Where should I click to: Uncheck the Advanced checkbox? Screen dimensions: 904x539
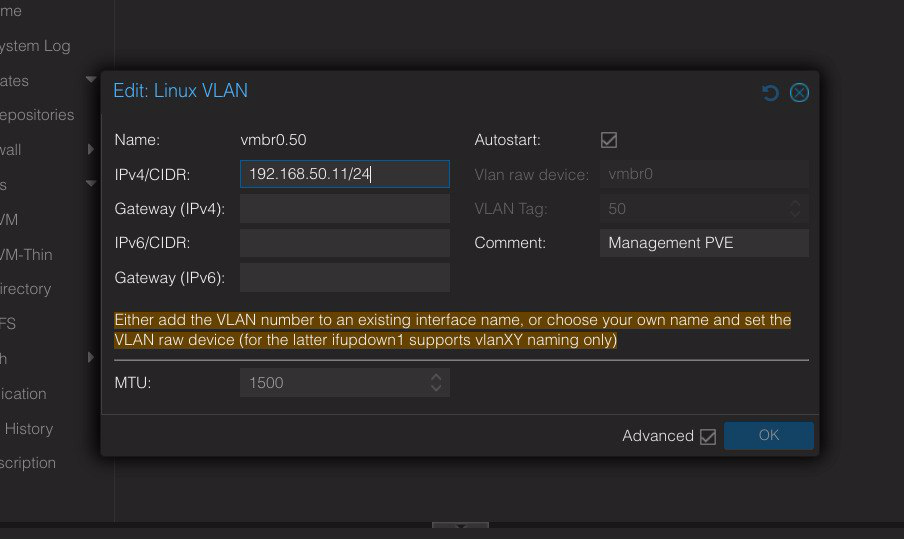(708, 436)
